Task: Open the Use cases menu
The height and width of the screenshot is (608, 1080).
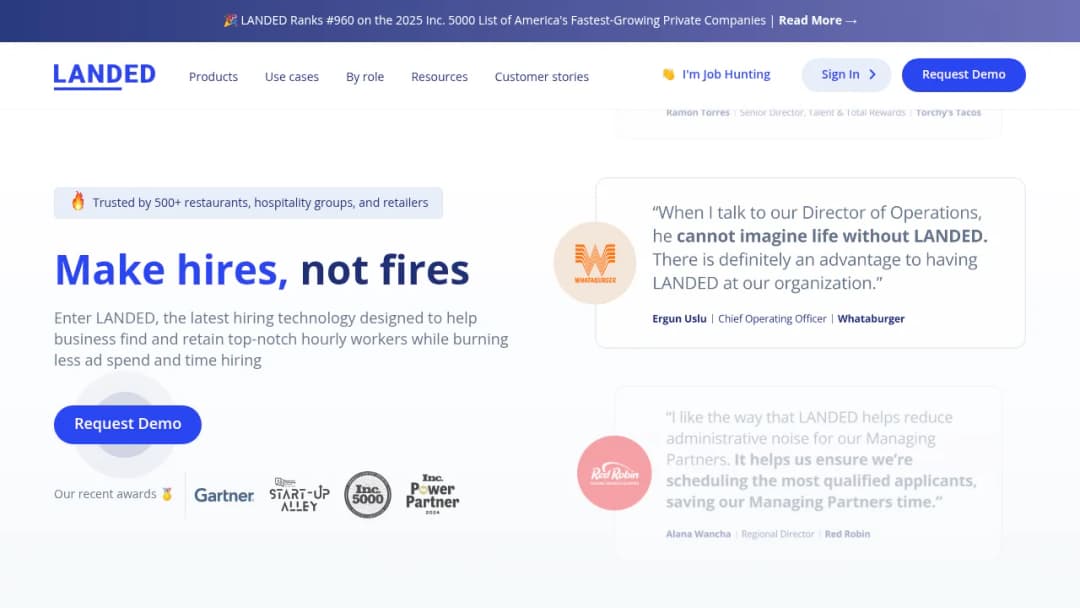Action: (292, 76)
